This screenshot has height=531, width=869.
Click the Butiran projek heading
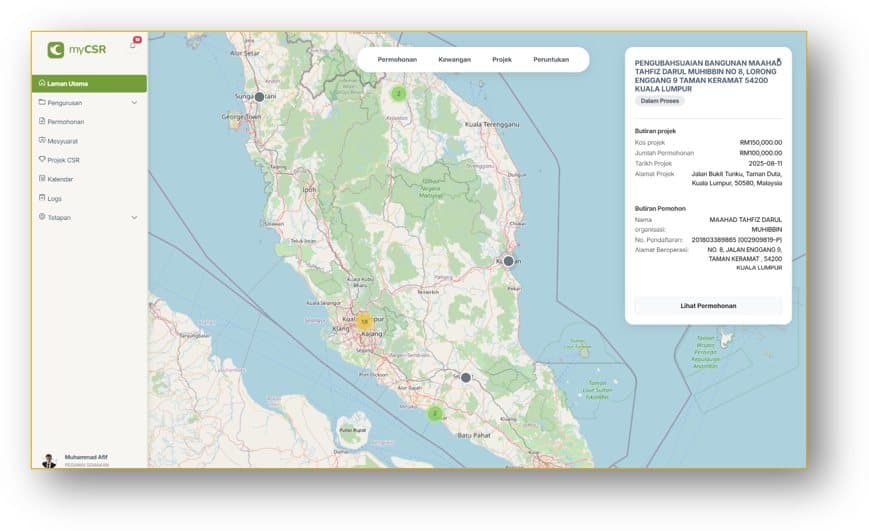655,131
